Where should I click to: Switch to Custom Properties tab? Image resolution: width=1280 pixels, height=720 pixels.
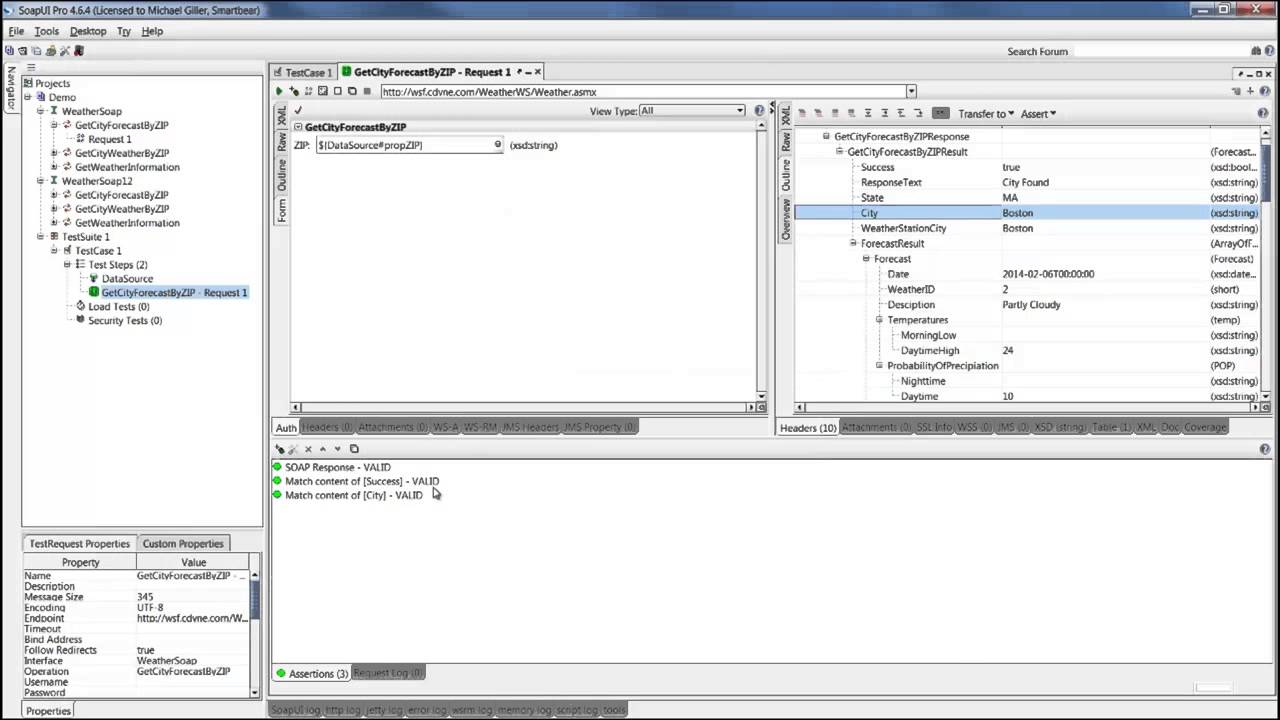(183, 543)
